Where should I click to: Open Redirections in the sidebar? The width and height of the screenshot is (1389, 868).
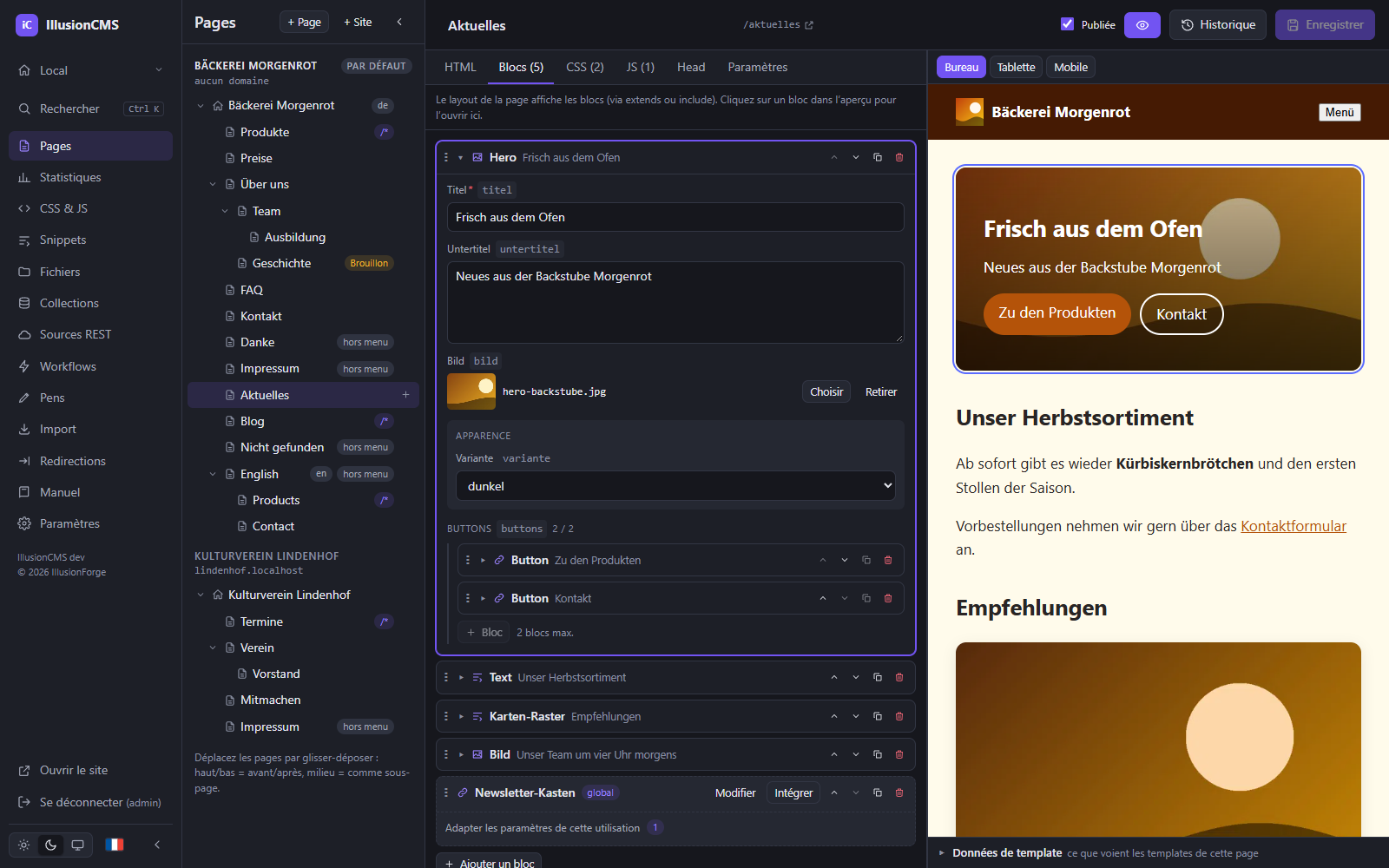90,461
